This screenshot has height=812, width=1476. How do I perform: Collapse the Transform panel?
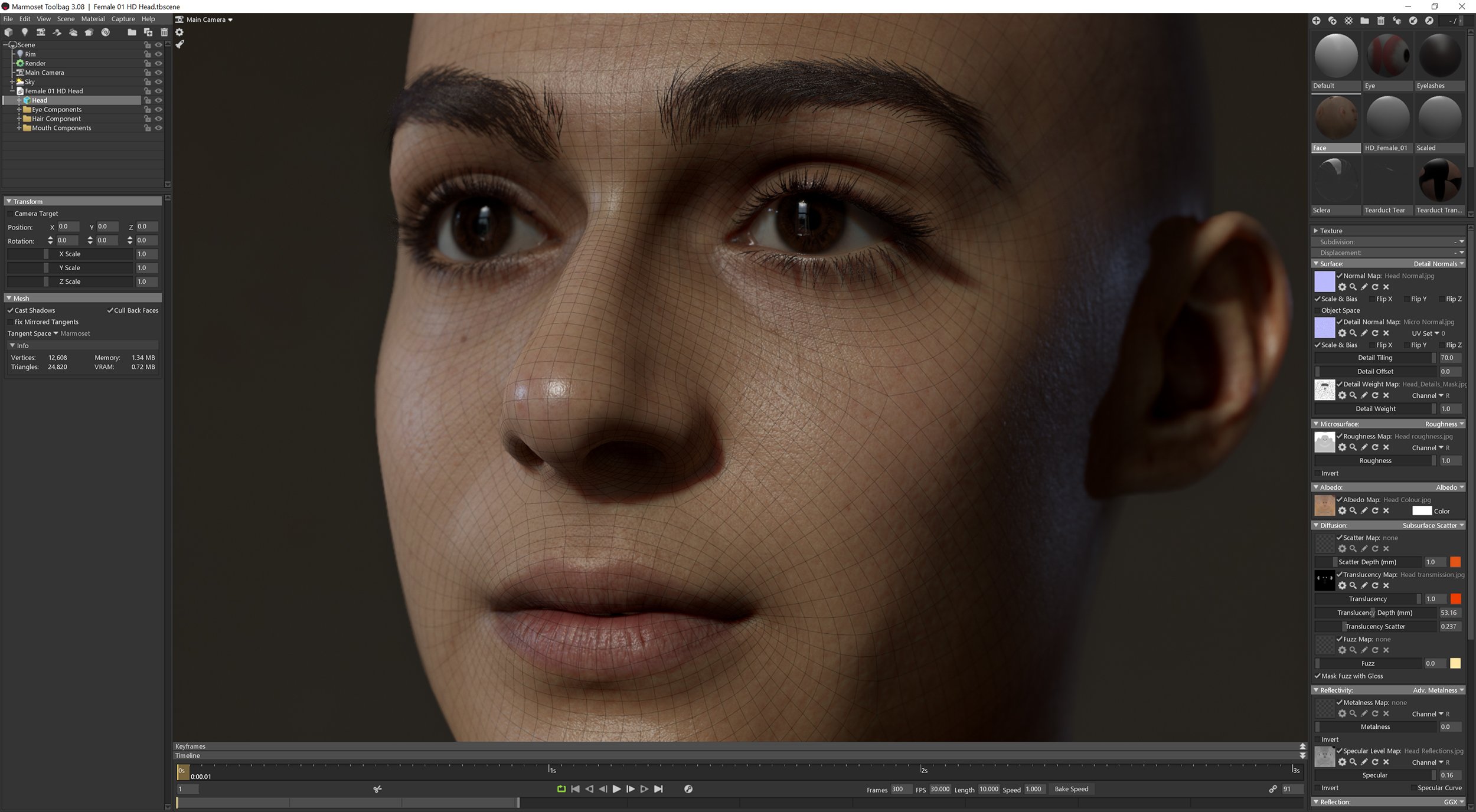[x=9, y=201]
